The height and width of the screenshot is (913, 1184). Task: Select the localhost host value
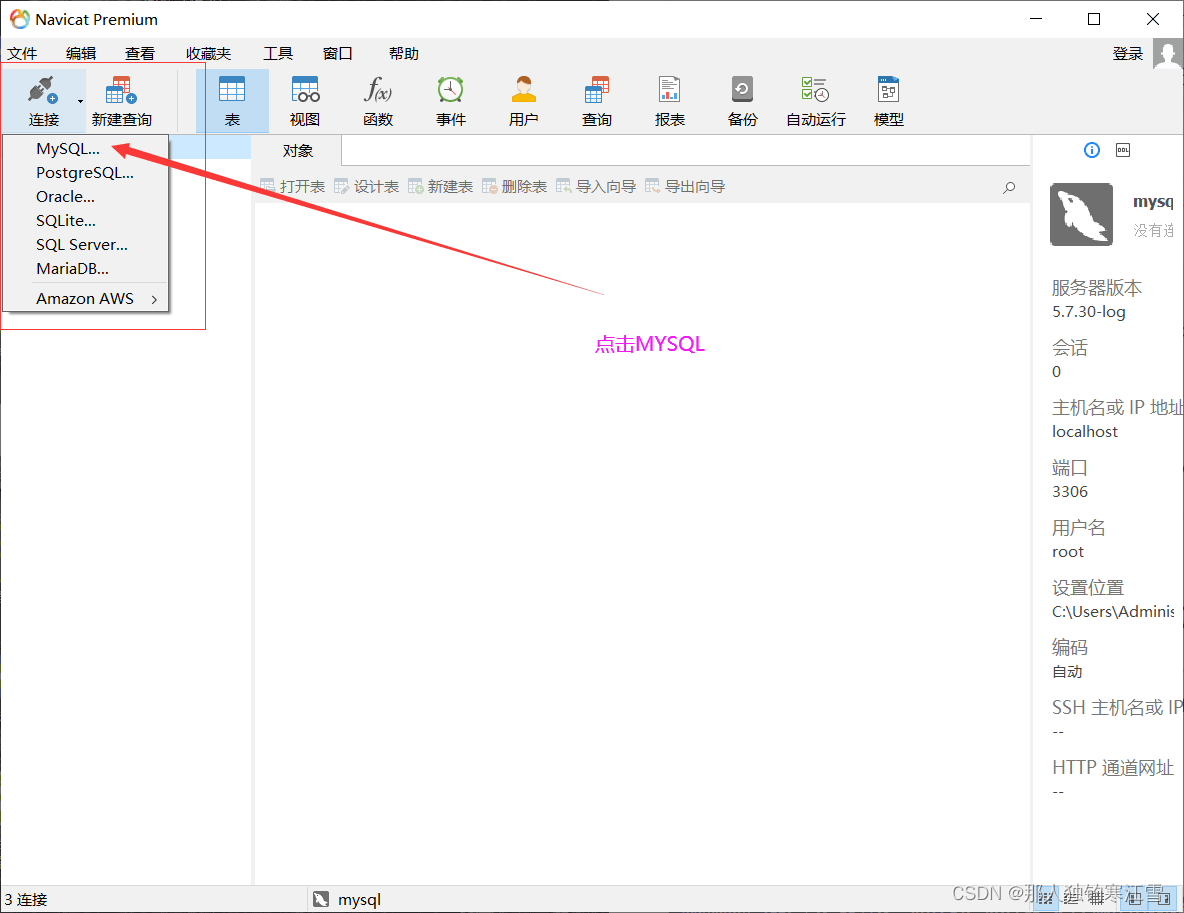click(x=1084, y=432)
